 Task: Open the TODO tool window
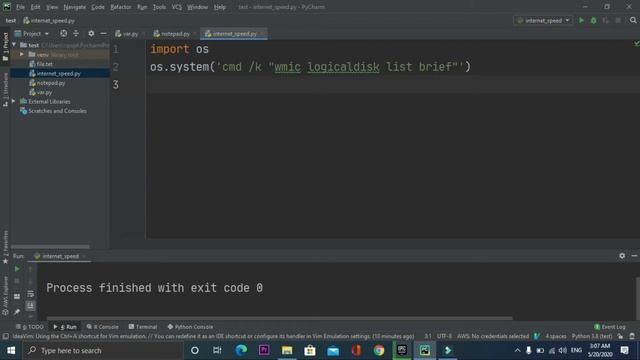[x=30, y=327]
